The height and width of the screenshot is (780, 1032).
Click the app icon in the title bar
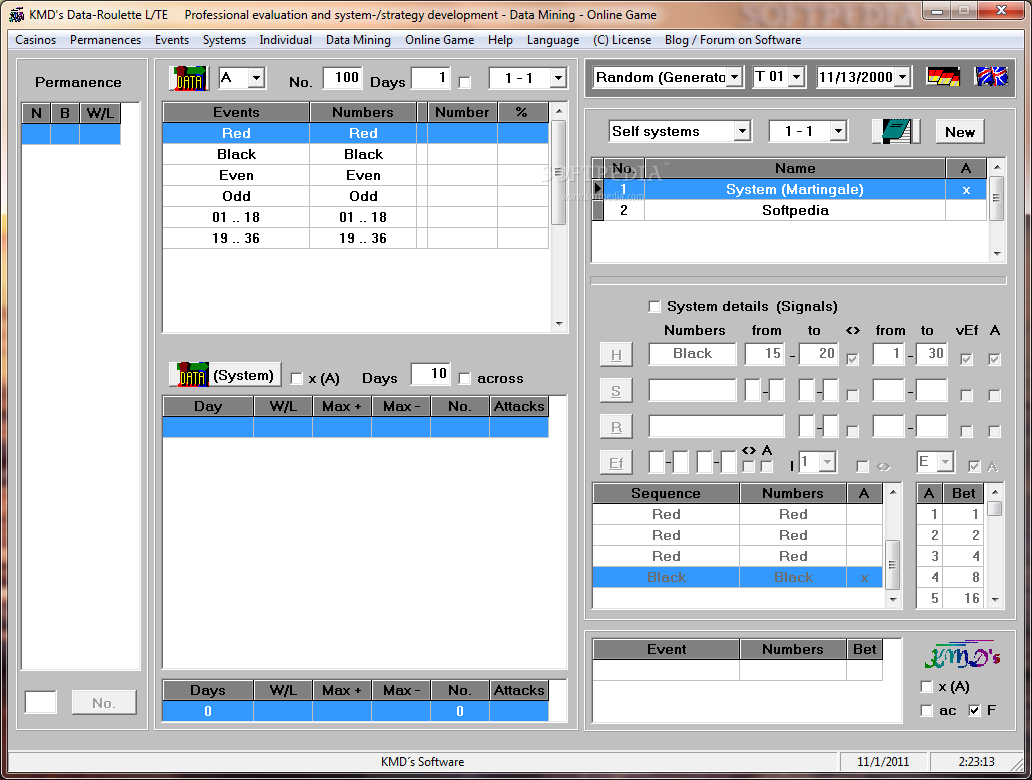[x=16, y=14]
